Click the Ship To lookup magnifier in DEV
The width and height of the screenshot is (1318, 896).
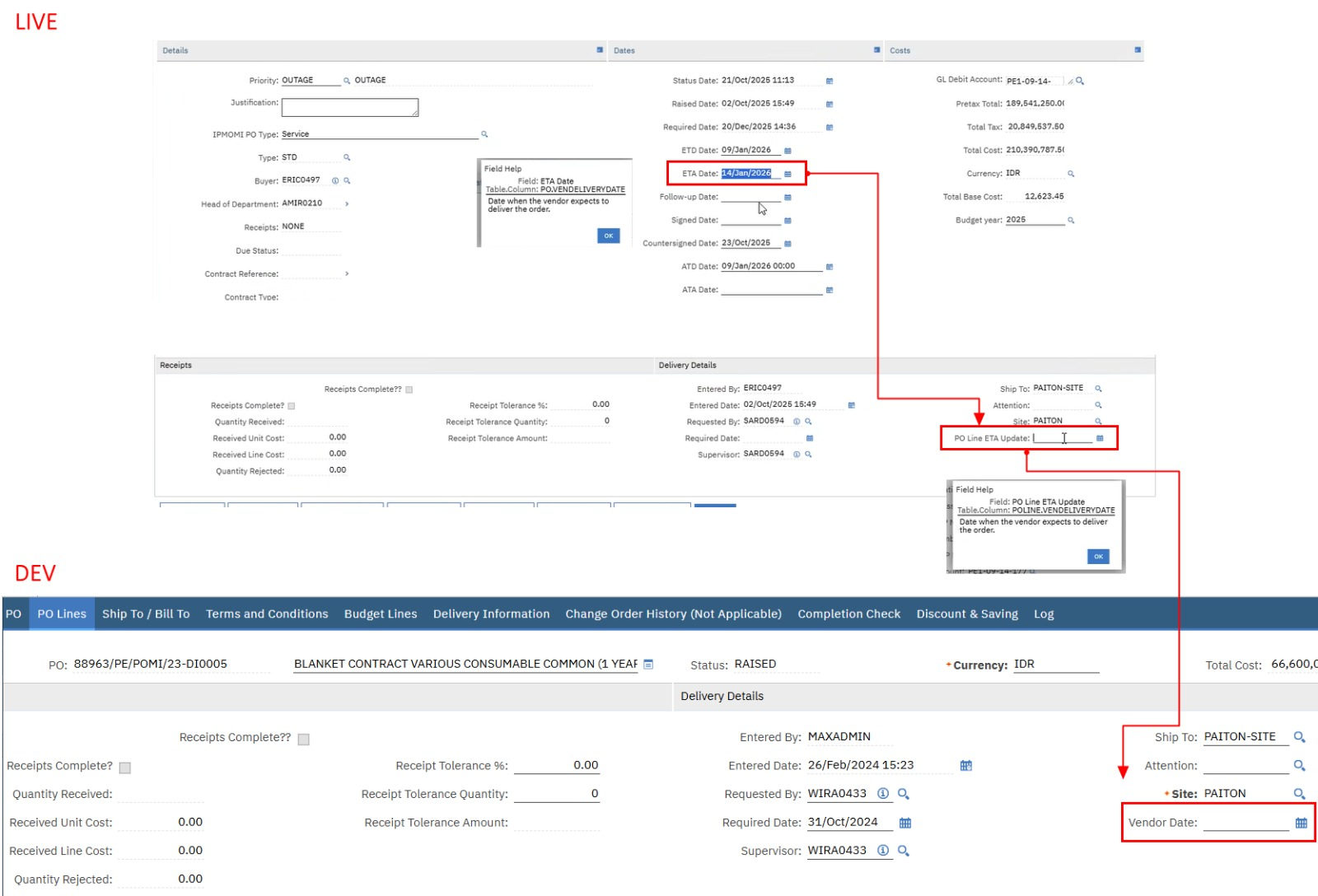click(1299, 737)
